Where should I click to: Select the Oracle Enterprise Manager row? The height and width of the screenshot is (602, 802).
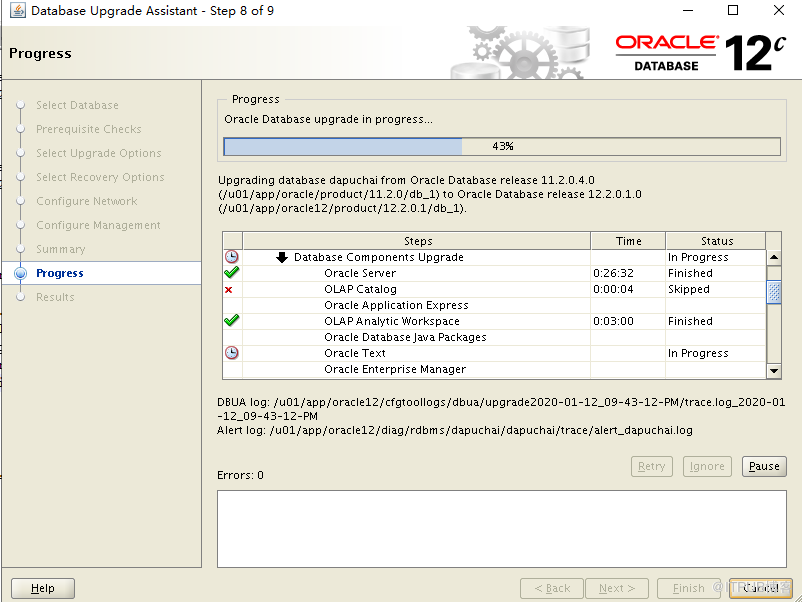pyautogui.click(x=494, y=369)
